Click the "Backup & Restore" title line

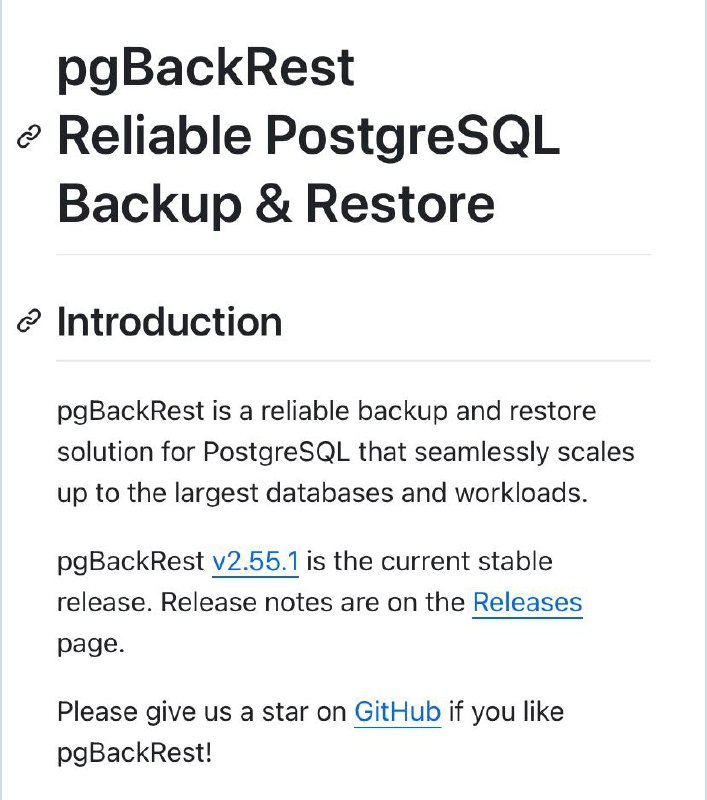pos(276,204)
